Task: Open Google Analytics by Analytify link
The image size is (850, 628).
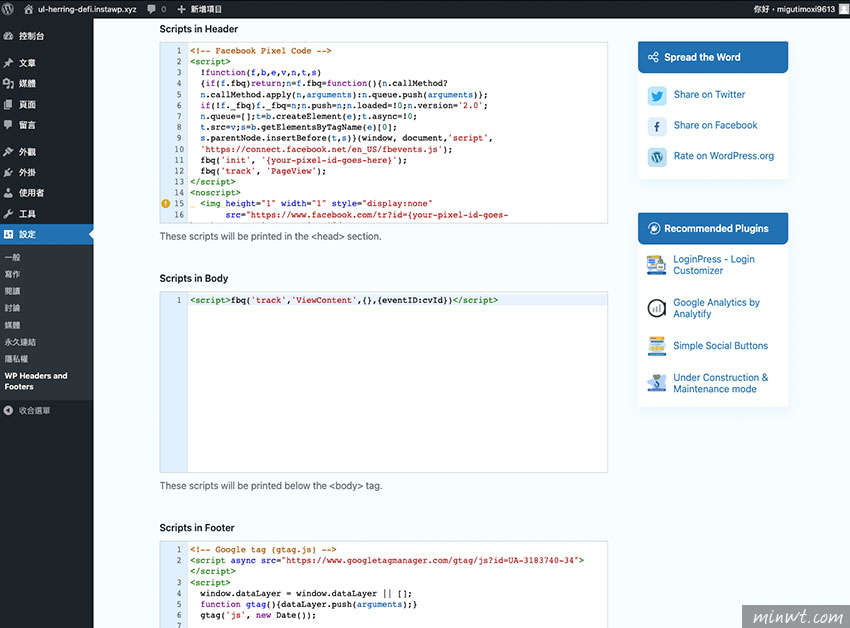Action: tap(716, 308)
